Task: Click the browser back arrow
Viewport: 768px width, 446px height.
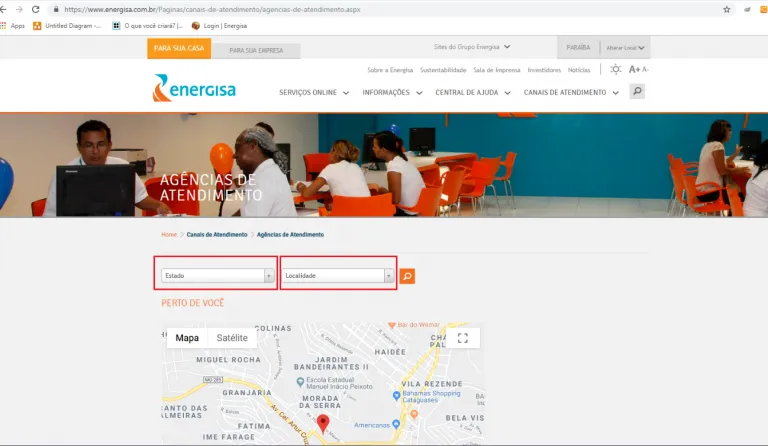Action: (x=3, y=9)
